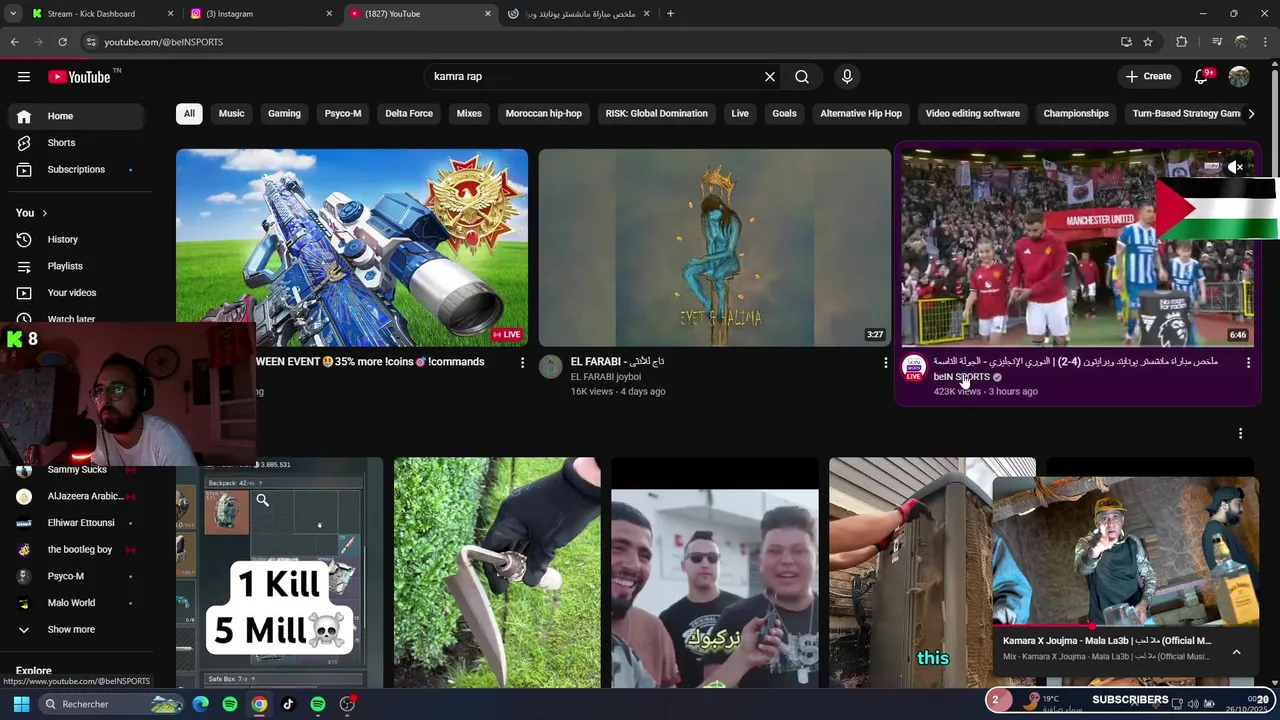
Task: Start voice search with the microphone
Action: pyautogui.click(x=847, y=77)
